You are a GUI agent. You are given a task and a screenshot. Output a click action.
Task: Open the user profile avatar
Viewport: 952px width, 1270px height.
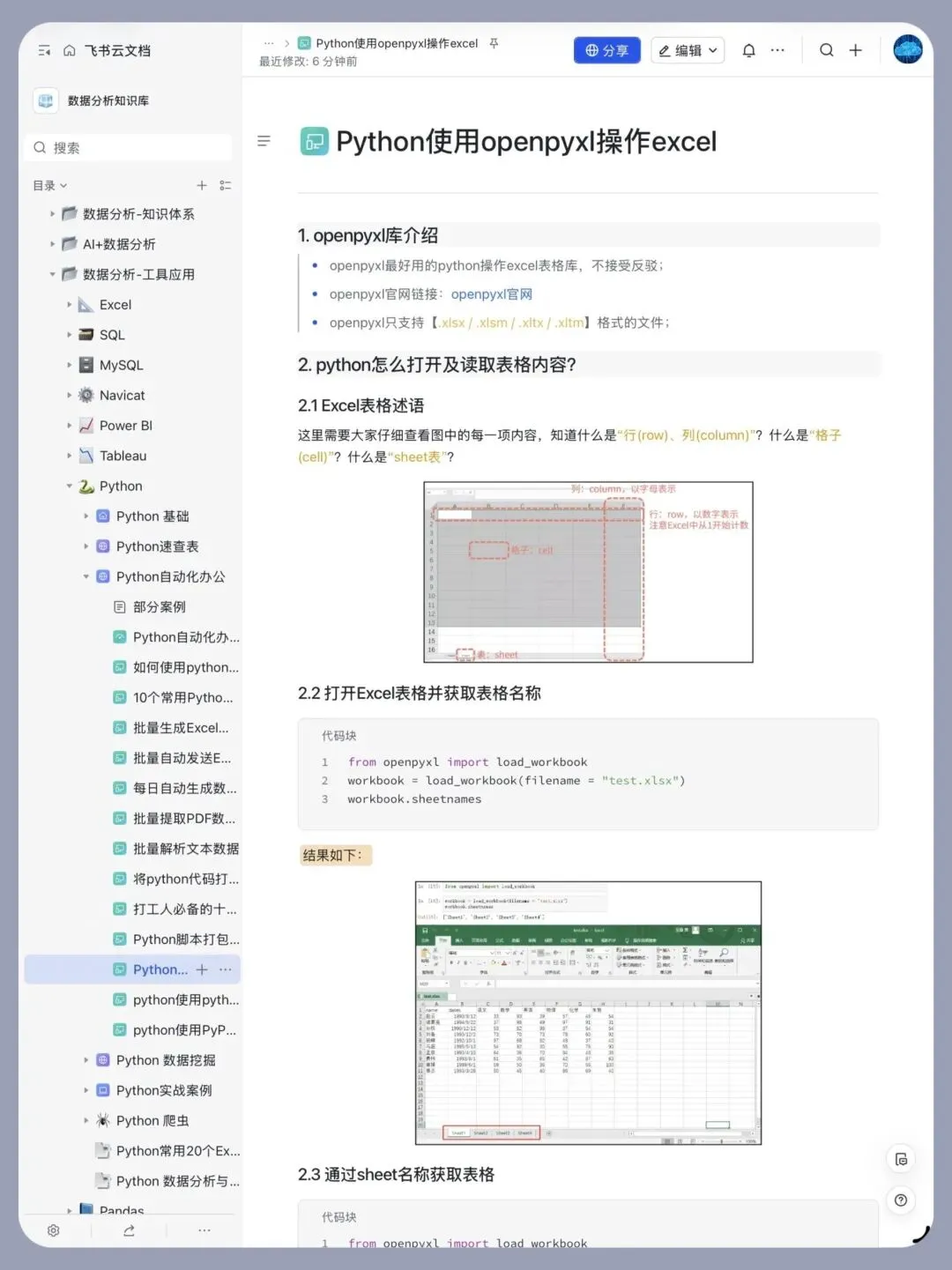[x=907, y=49]
